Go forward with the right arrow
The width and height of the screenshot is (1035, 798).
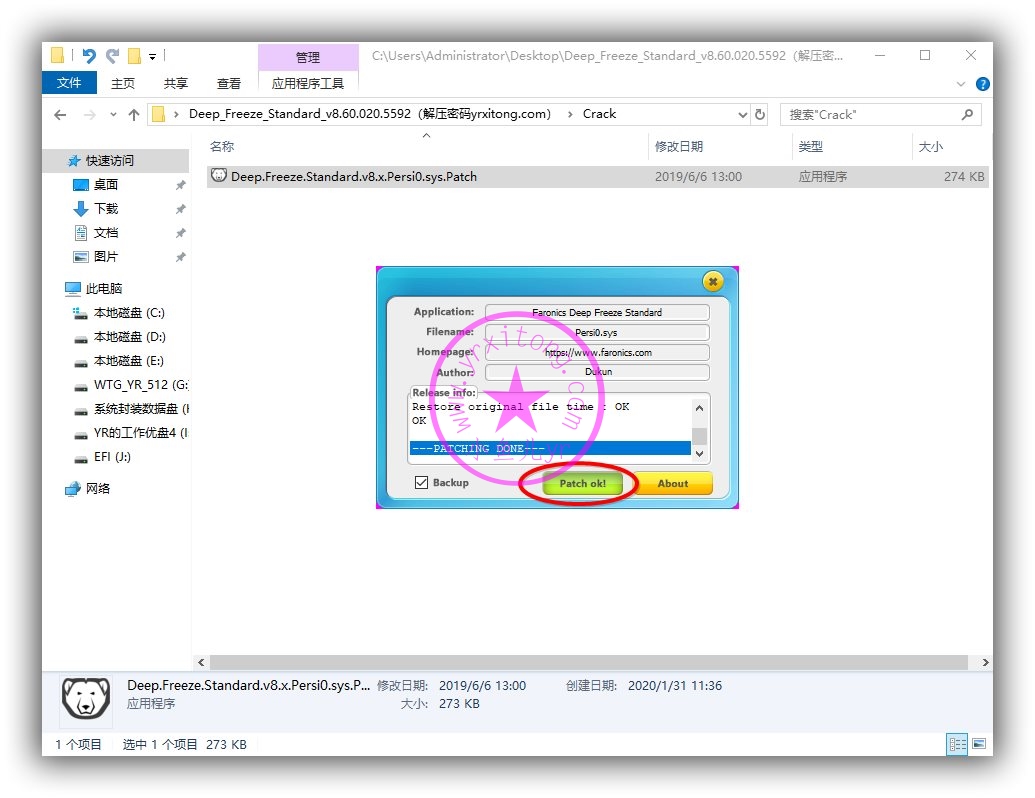90,115
